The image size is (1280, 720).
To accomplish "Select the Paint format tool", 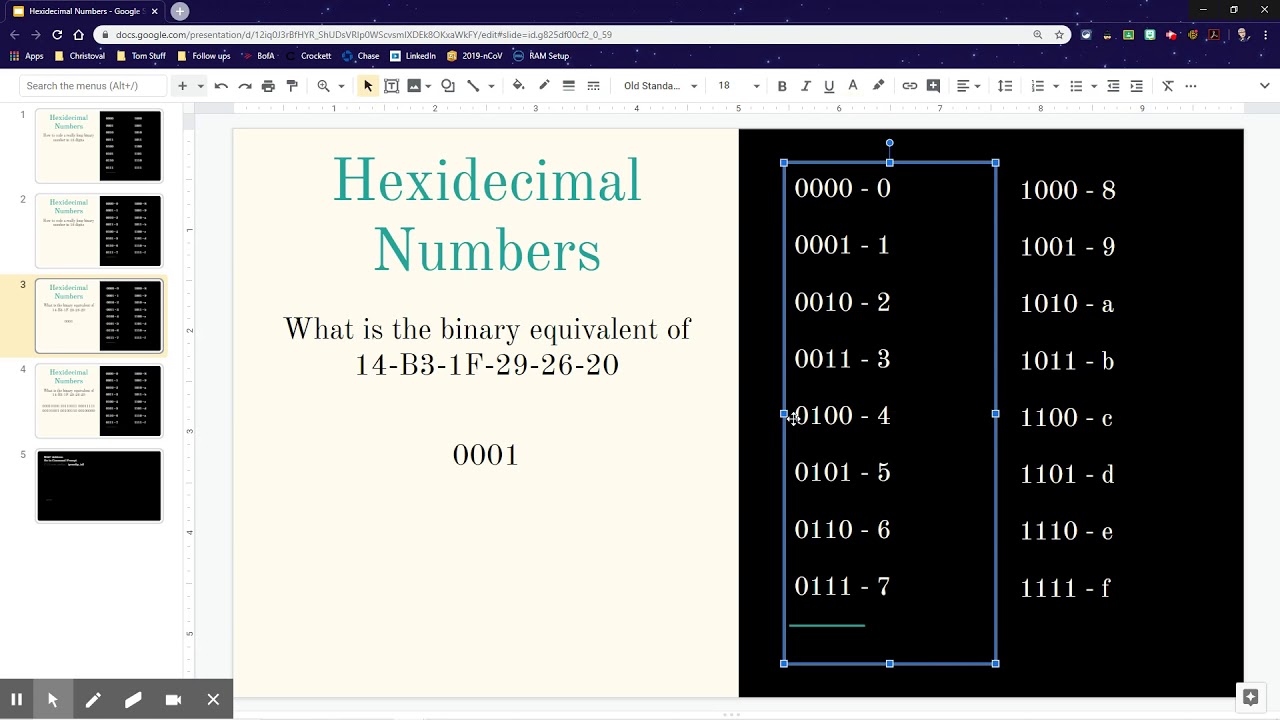I will point(292,86).
